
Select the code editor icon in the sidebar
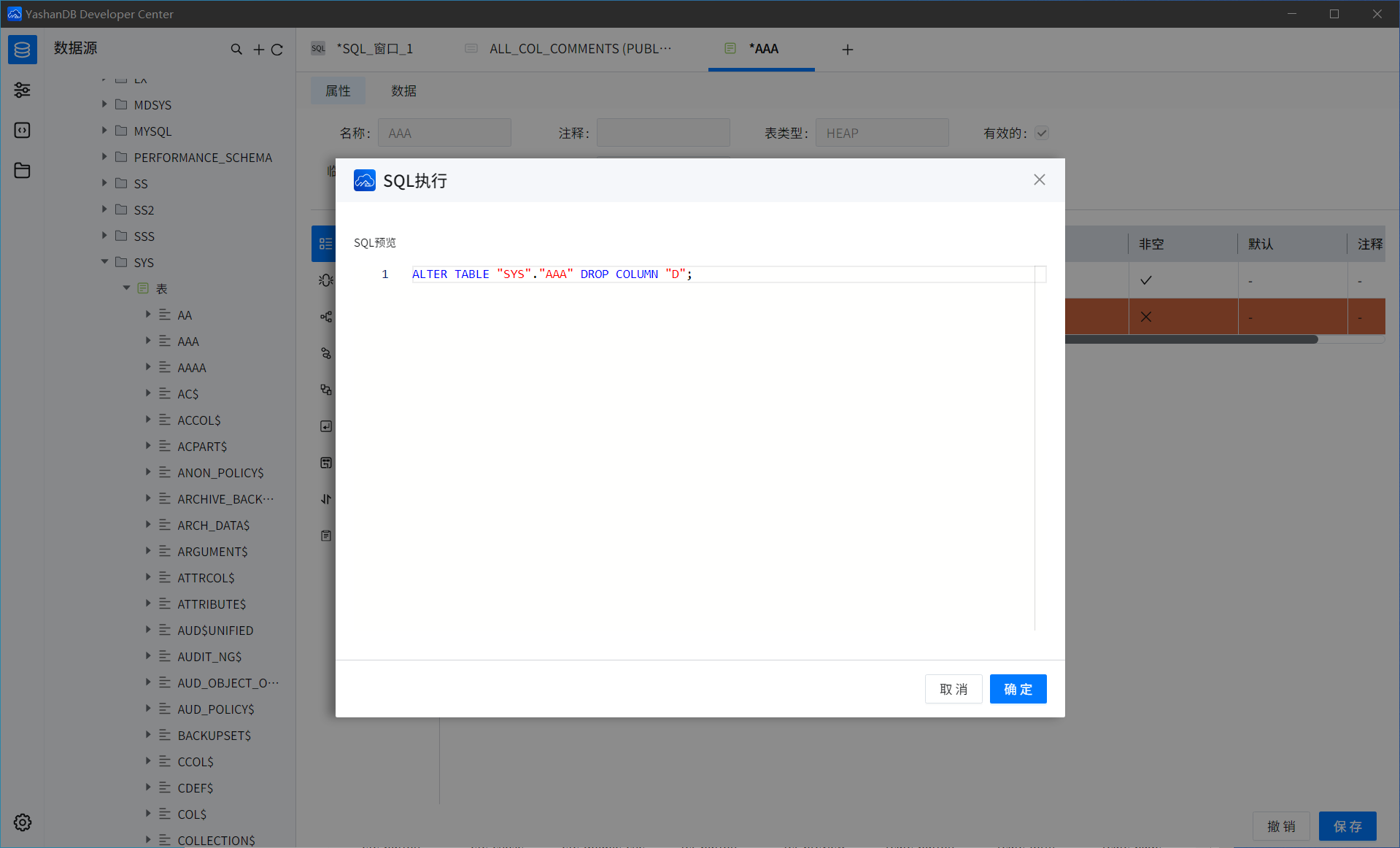coord(22,130)
